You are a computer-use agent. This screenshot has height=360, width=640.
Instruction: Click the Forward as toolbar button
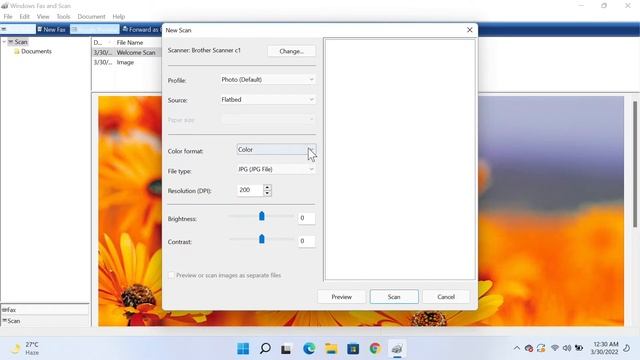coord(141,29)
